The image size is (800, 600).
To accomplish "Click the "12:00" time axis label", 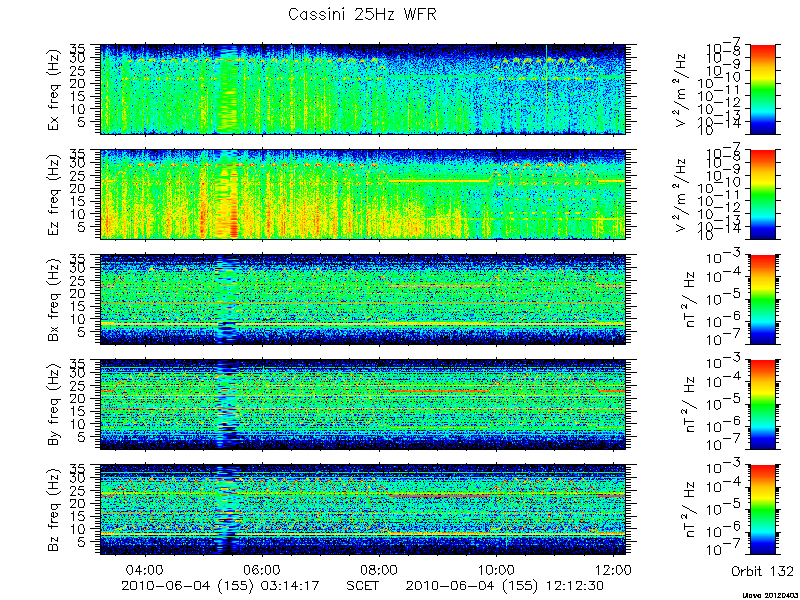I will (613, 568).
